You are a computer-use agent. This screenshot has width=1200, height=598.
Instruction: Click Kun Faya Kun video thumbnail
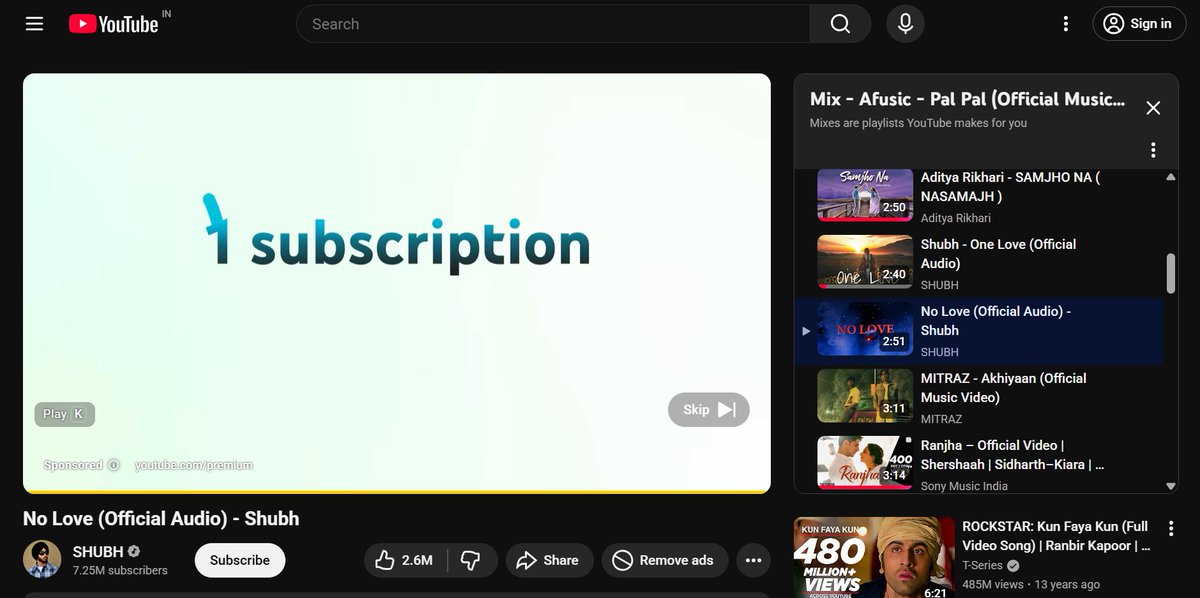tap(875, 557)
